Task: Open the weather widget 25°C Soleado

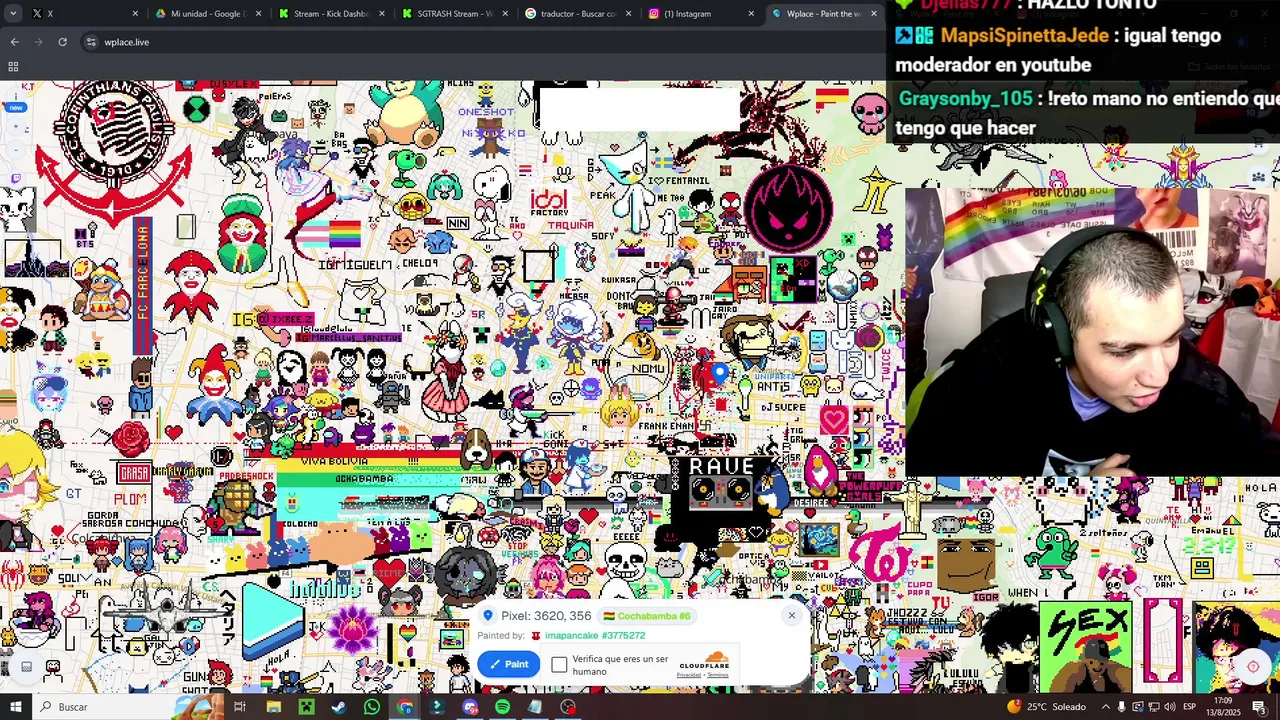Action: click(x=1047, y=707)
